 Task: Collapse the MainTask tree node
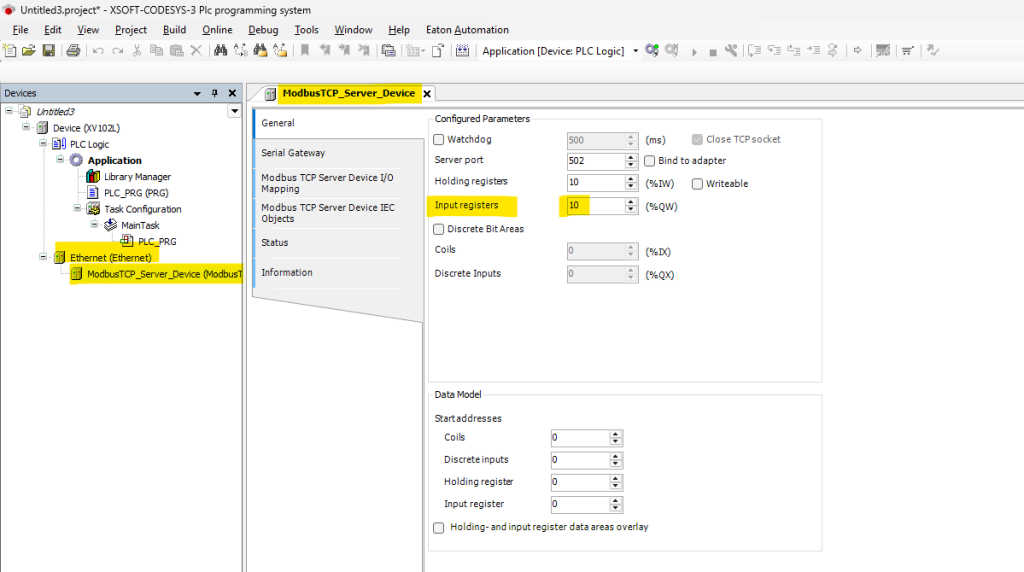(94, 224)
